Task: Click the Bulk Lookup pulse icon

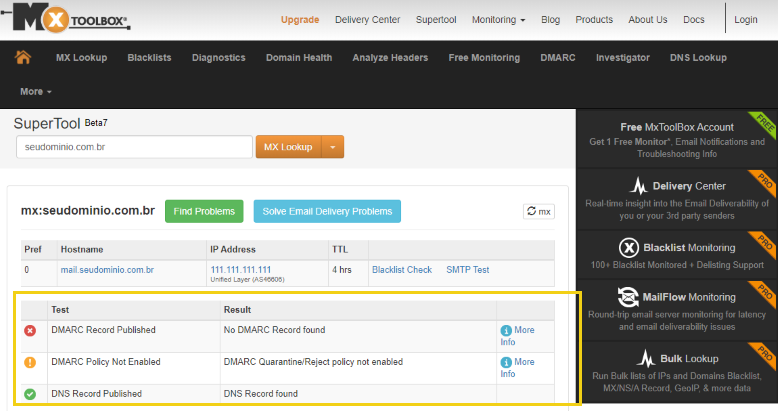Action: pyautogui.click(x=646, y=358)
